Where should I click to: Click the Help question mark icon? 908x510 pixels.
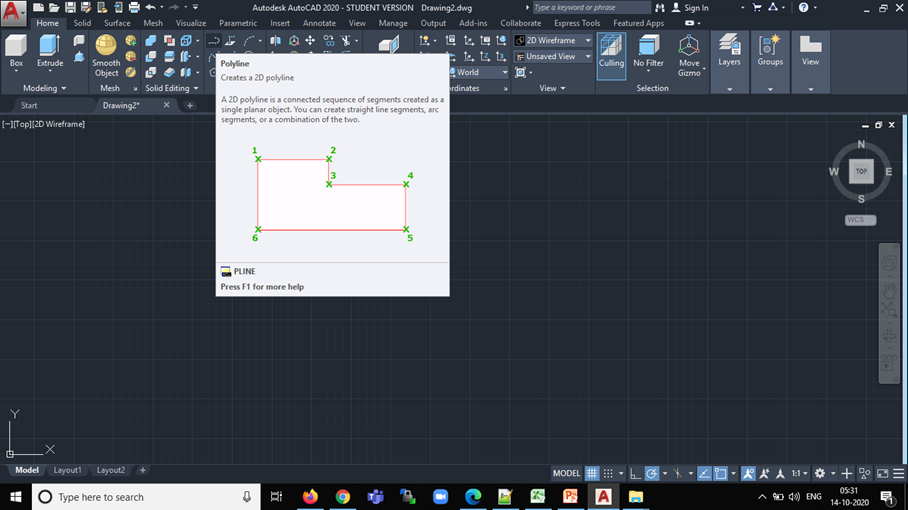[803, 8]
